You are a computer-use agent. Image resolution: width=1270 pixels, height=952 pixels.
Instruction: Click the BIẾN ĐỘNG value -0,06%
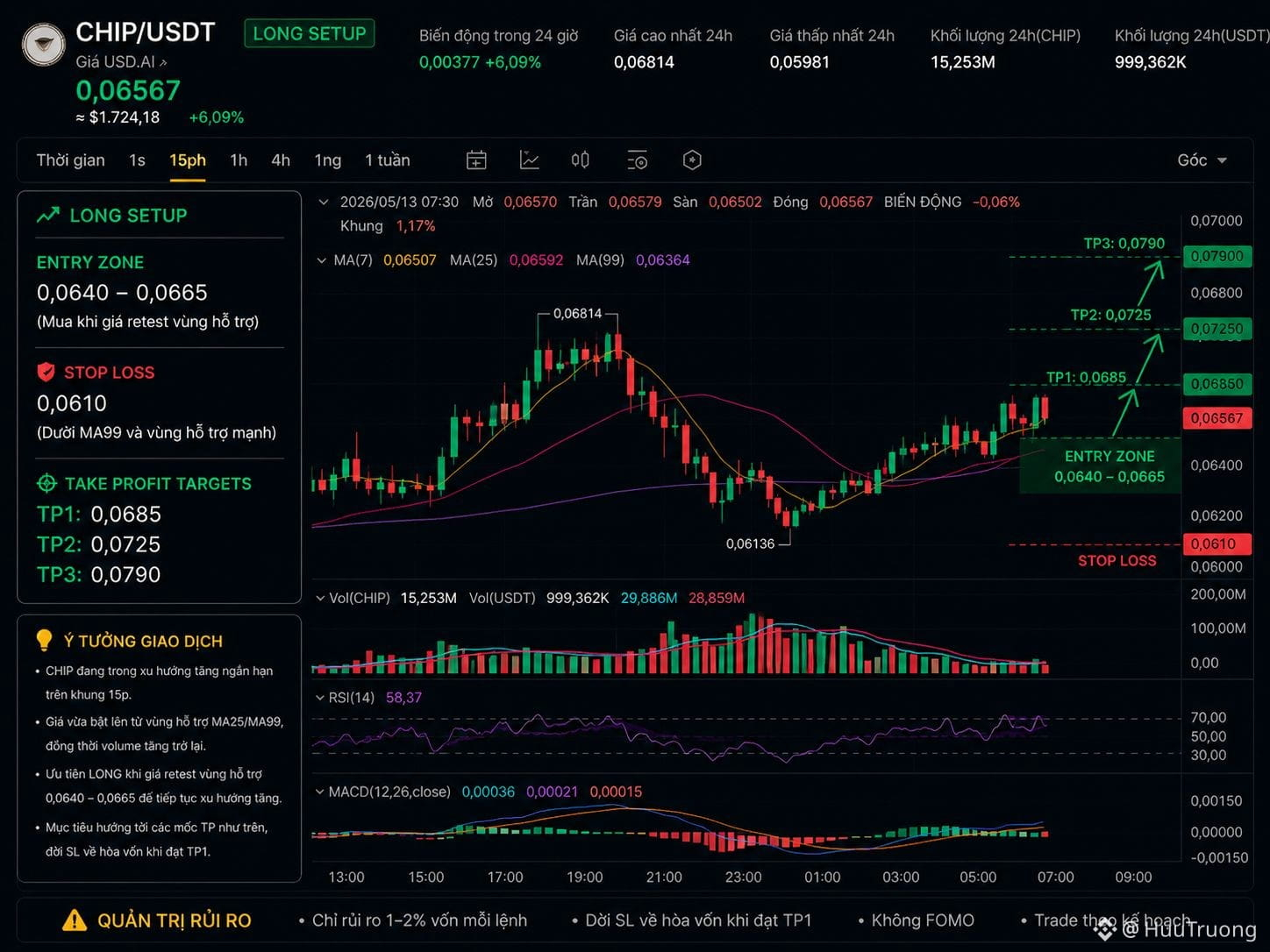(x=996, y=202)
